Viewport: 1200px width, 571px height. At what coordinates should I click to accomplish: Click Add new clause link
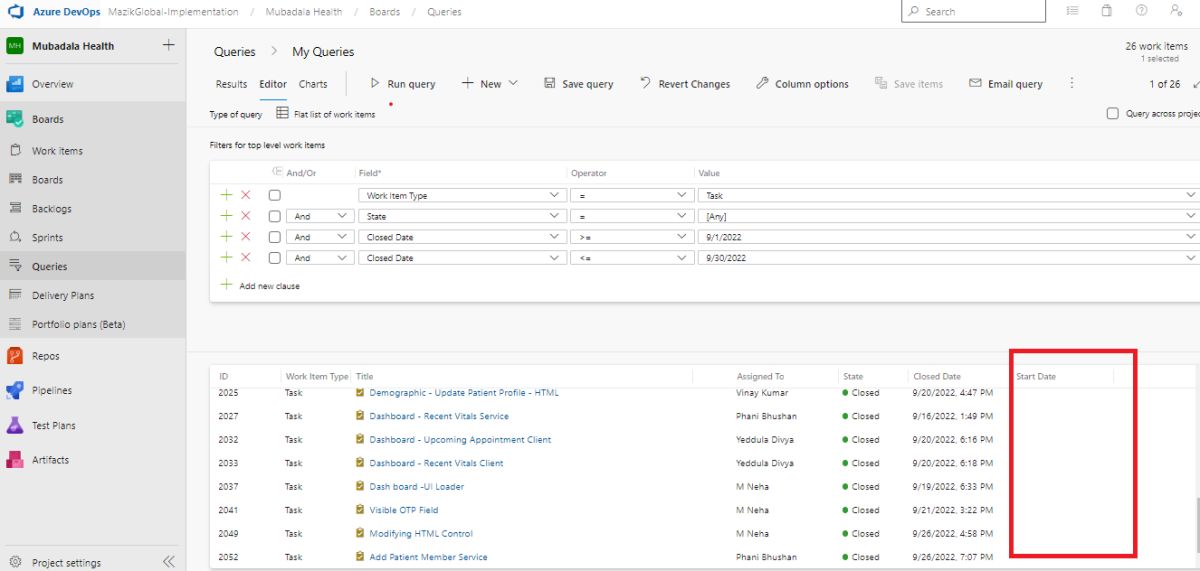[x=260, y=286]
